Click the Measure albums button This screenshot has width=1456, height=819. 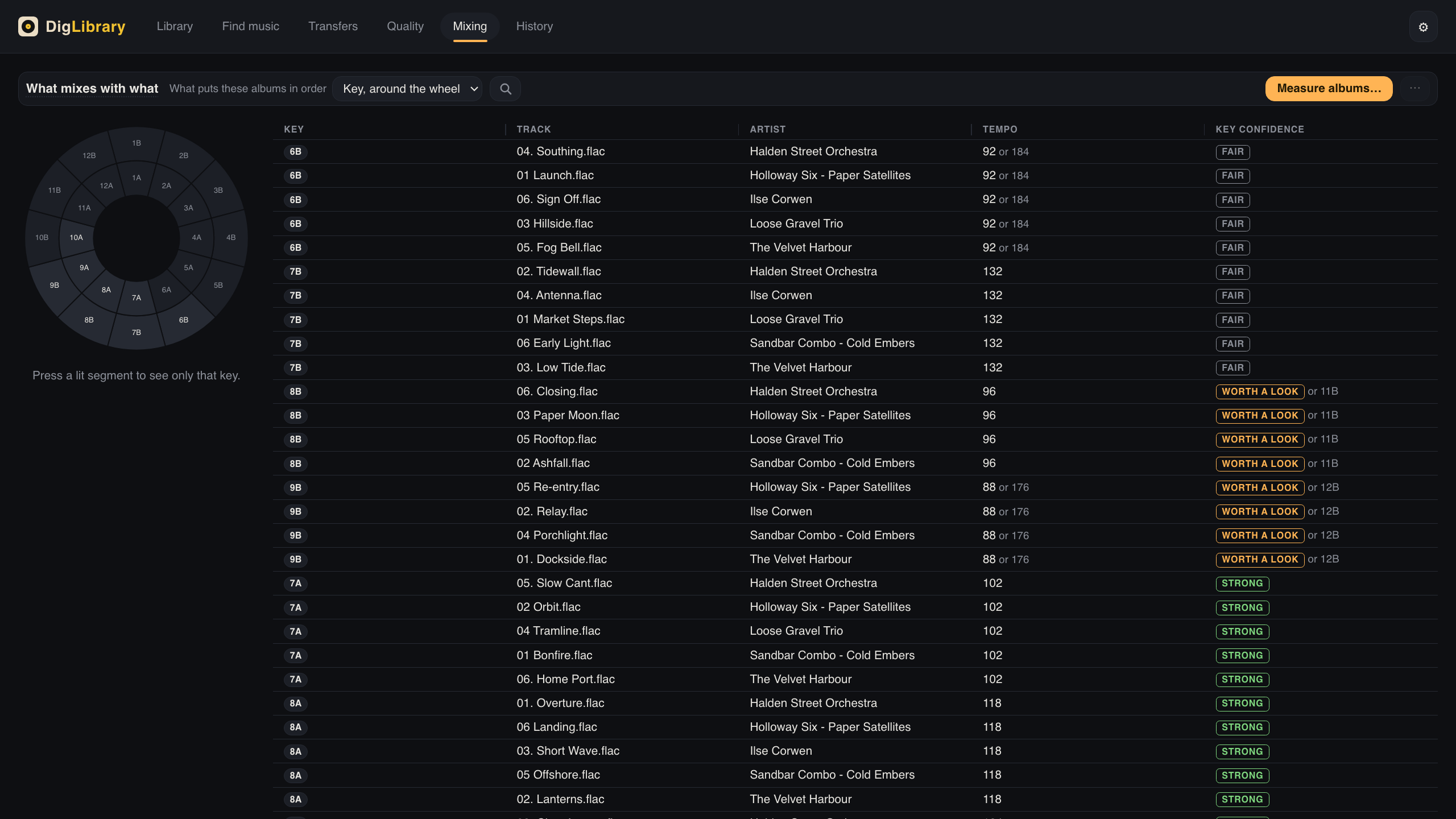point(1329,88)
